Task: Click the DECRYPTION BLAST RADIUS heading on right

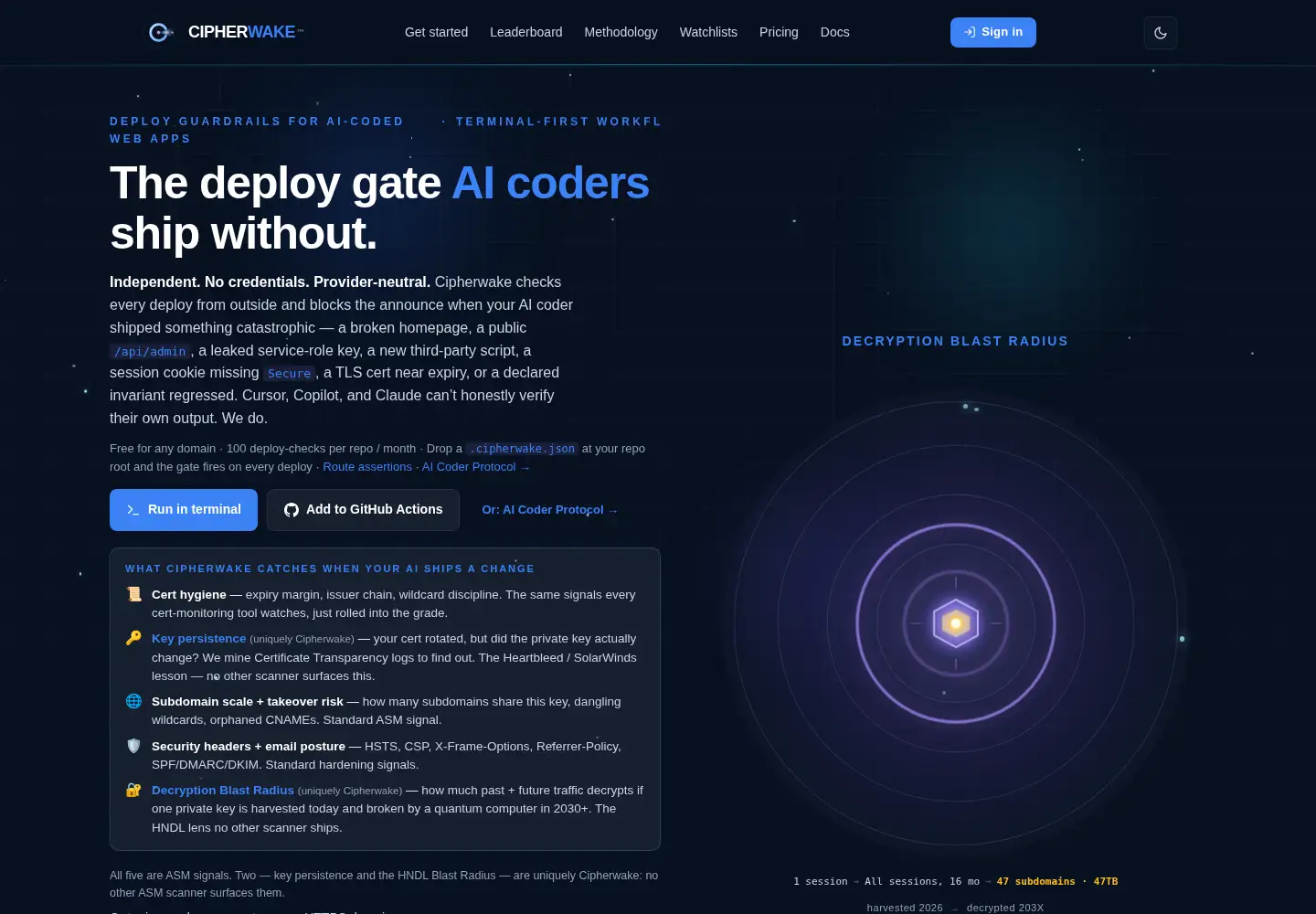Action: [x=955, y=341]
